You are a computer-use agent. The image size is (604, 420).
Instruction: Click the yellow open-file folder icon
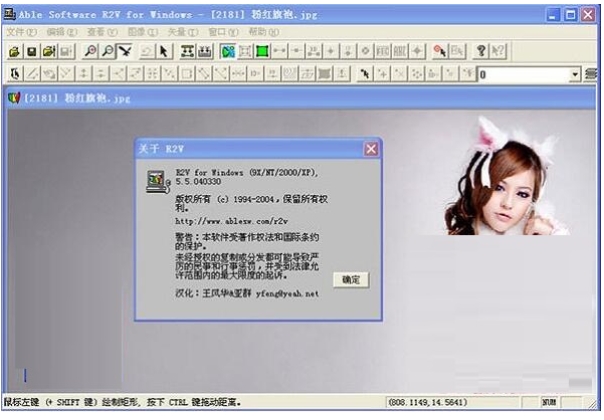(15, 51)
